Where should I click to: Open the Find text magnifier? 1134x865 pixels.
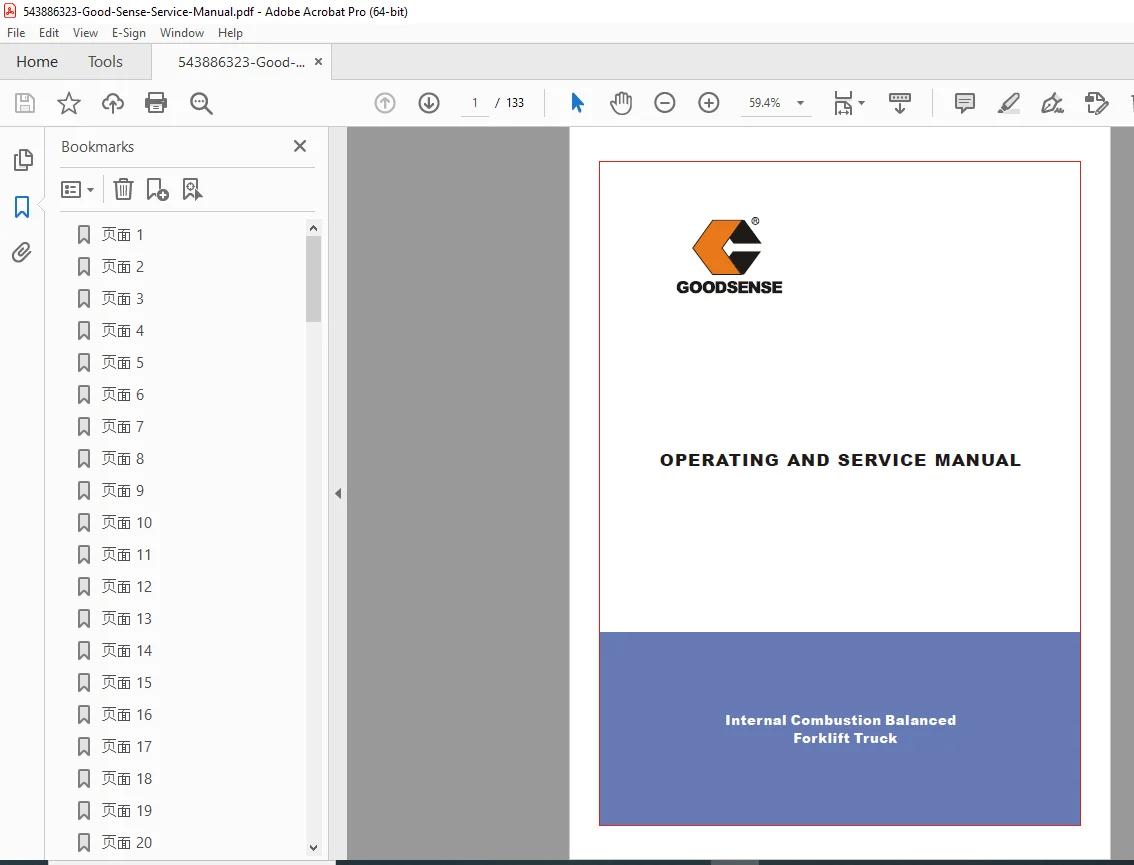tap(201, 103)
